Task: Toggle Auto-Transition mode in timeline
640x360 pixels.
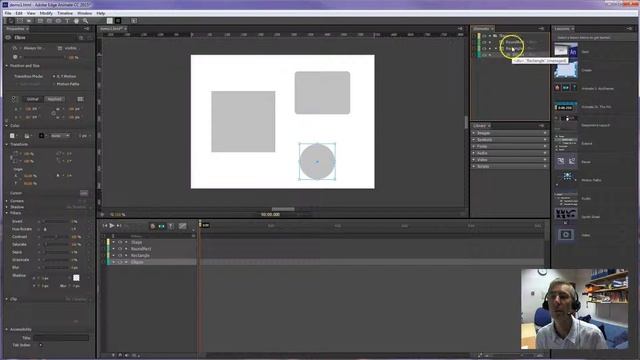Action: 162,226
